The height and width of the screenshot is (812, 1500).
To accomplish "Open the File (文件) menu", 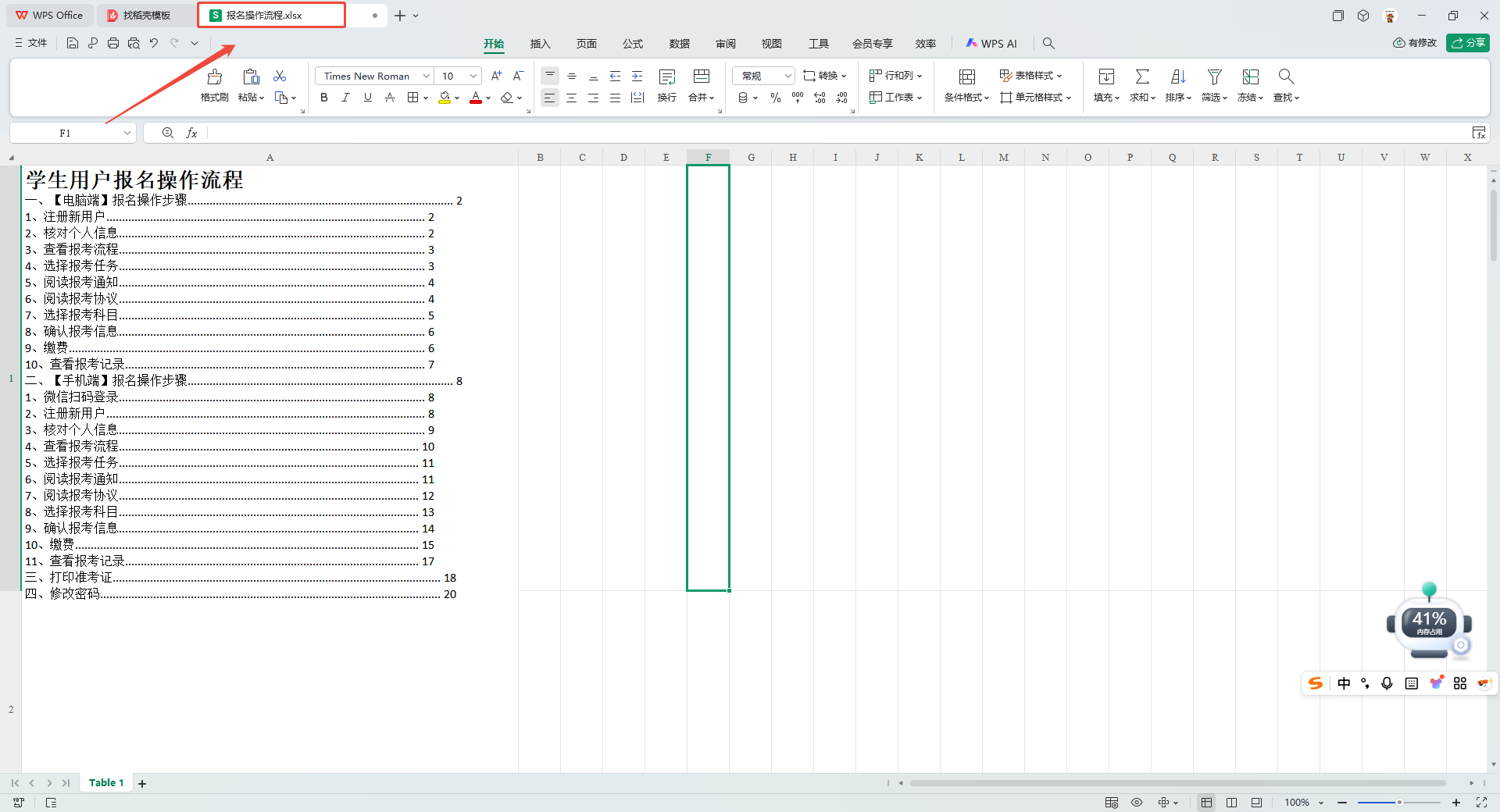I will (30, 43).
